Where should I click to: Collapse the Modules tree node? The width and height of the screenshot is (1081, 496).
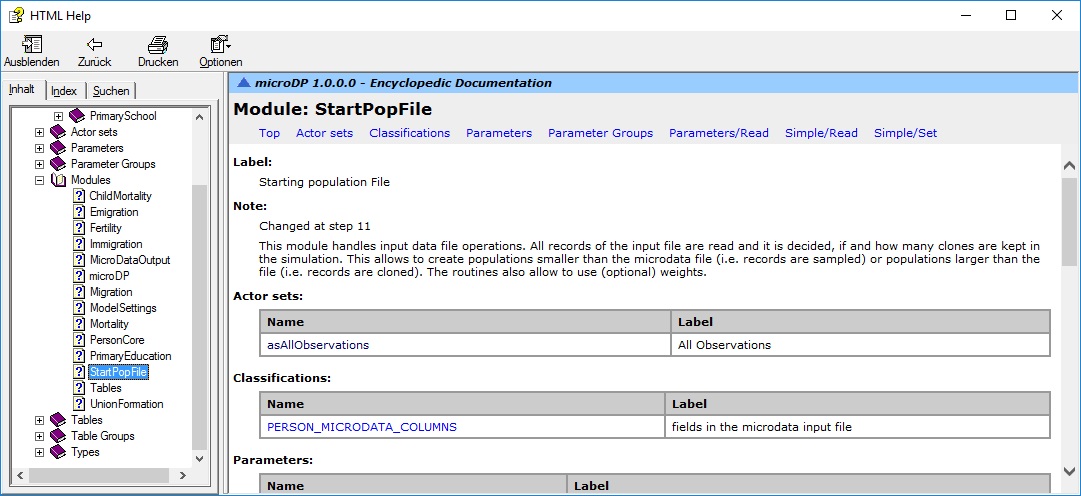click(40, 180)
